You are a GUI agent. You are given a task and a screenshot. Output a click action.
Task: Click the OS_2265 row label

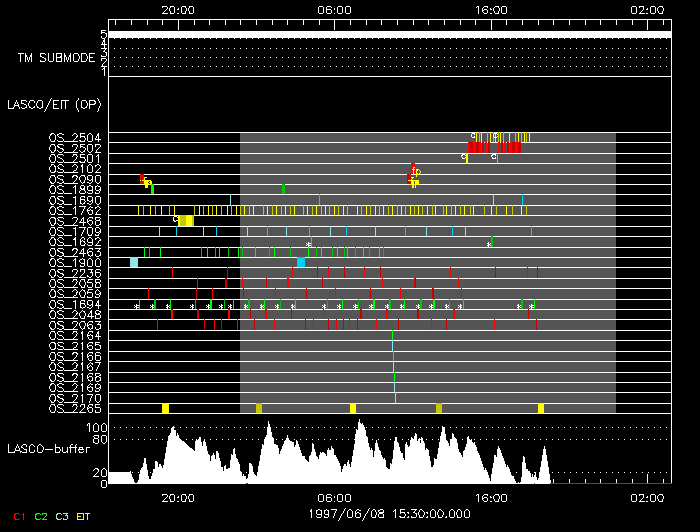click(75, 408)
